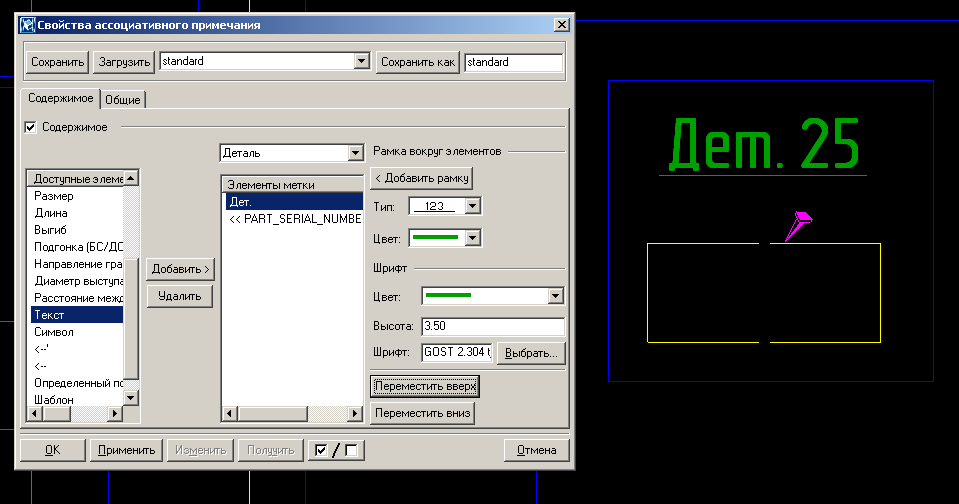Click the Шрифт name field
This screenshot has width=959, height=504.
coord(457,352)
